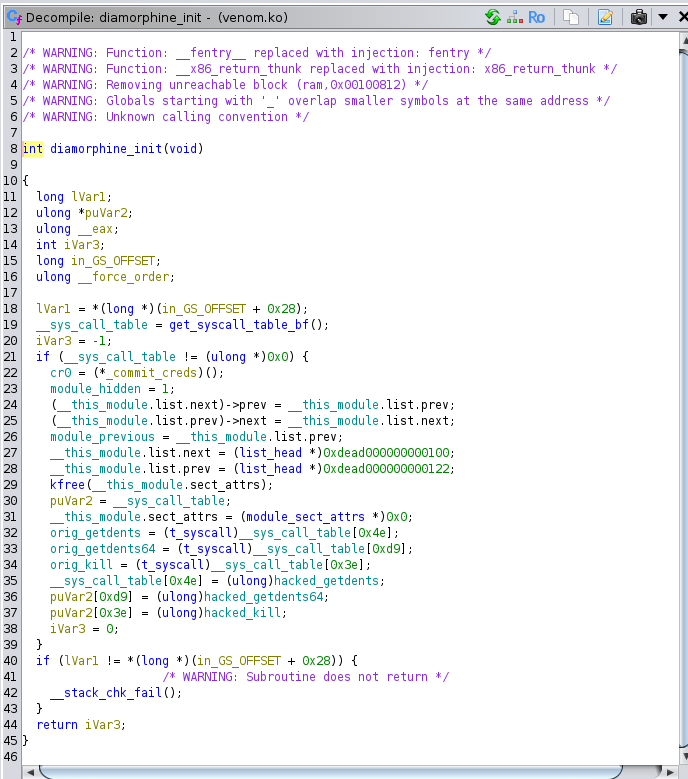Click index 0xd9 on line 33
The height and width of the screenshot is (779, 688).
(386, 549)
